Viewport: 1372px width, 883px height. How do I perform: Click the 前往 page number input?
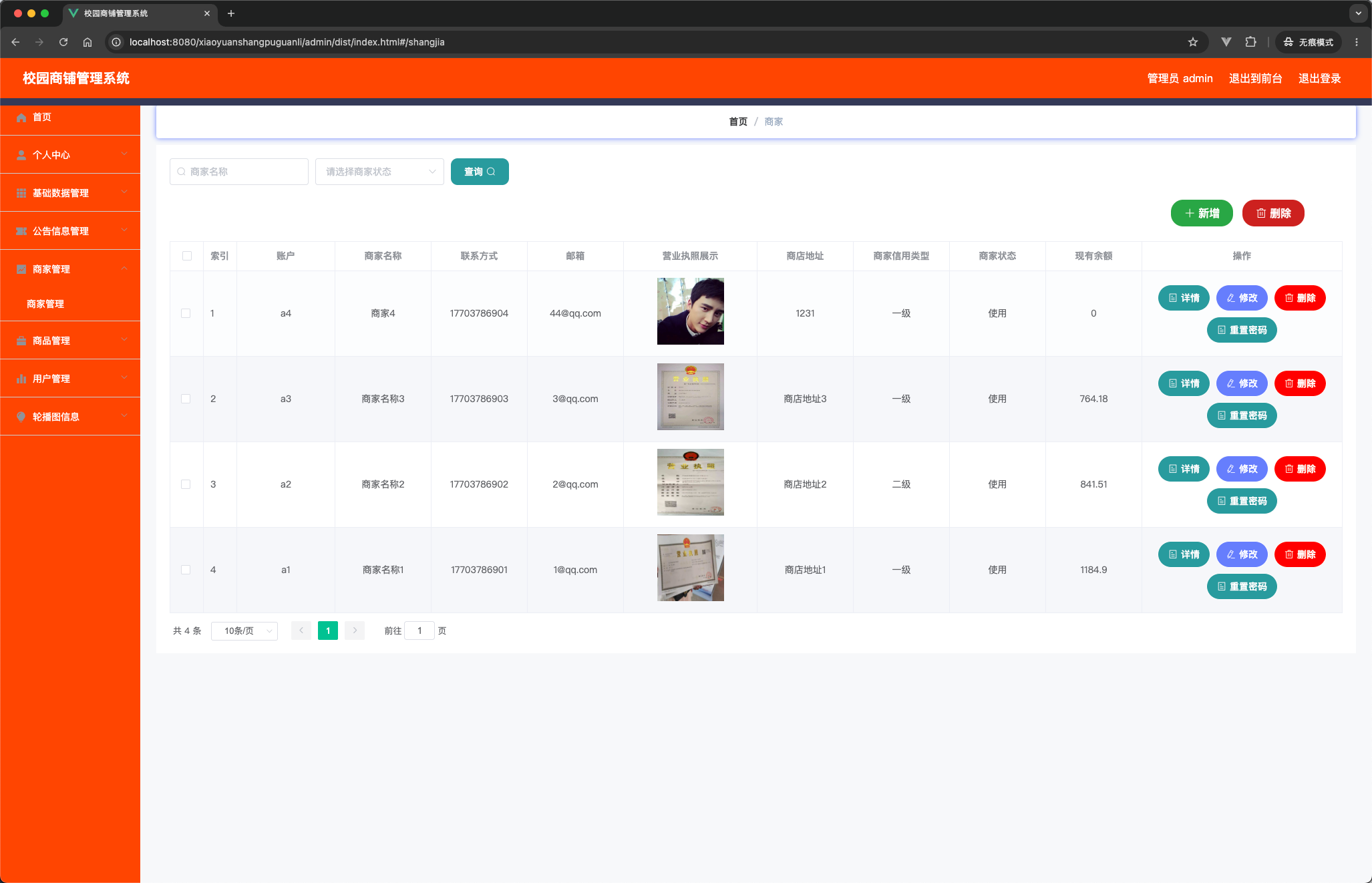[419, 631]
